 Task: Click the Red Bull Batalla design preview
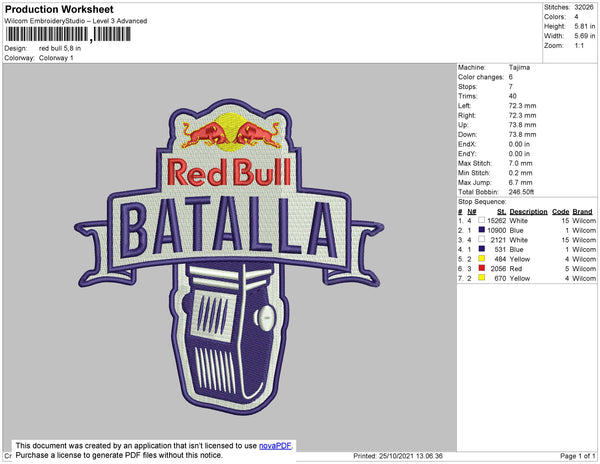click(229, 257)
